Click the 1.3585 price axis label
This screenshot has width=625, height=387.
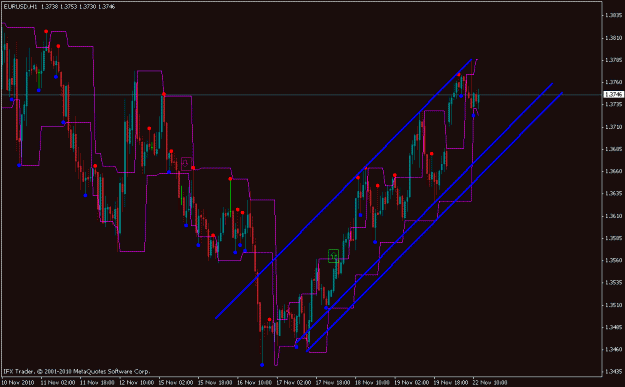(x=613, y=238)
